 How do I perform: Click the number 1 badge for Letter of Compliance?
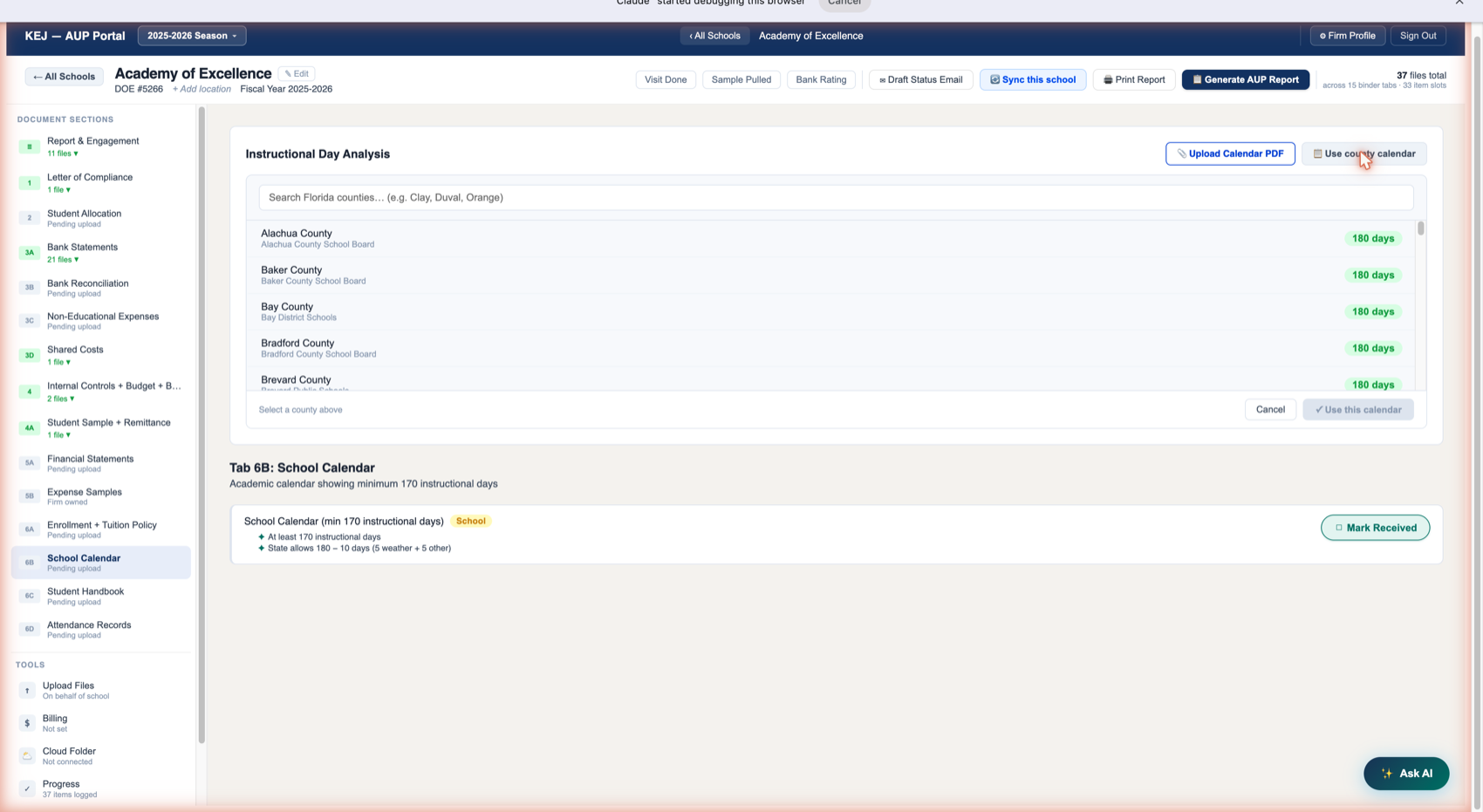pos(29,183)
